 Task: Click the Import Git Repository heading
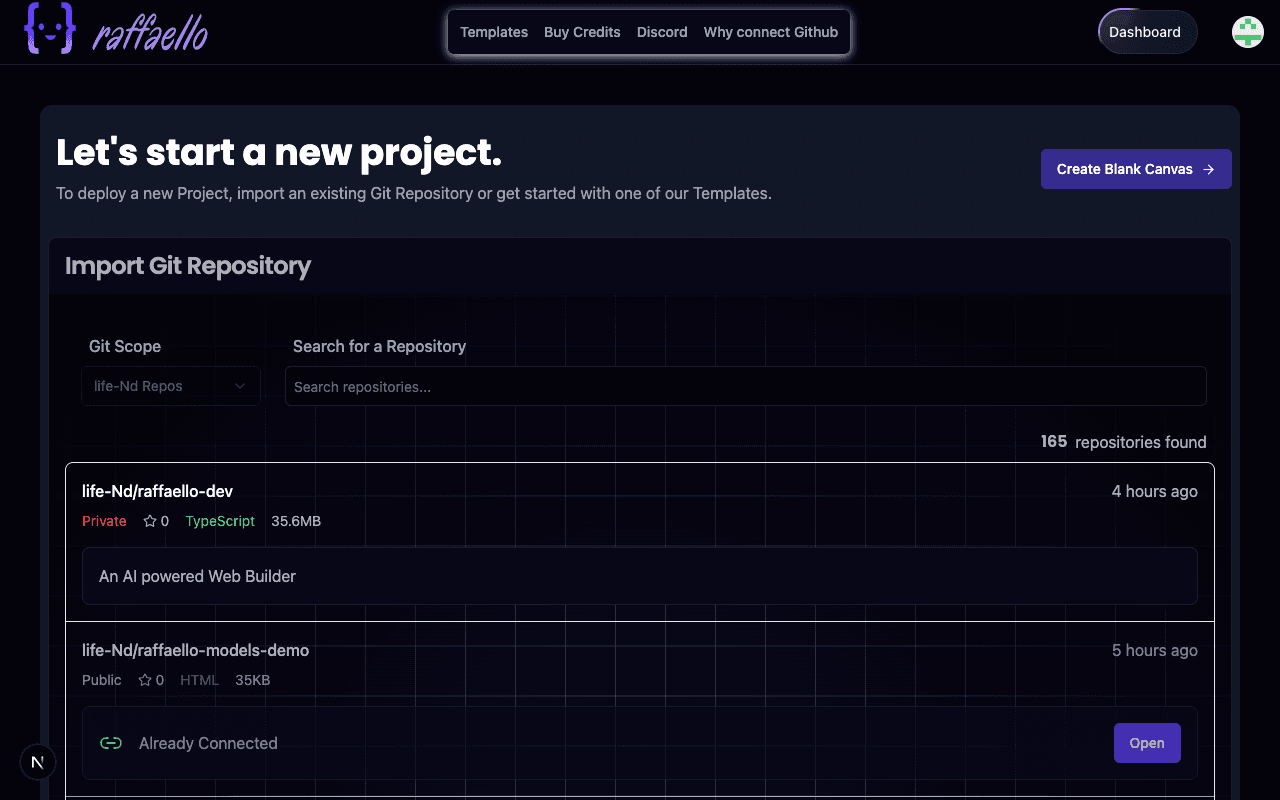click(188, 266)
